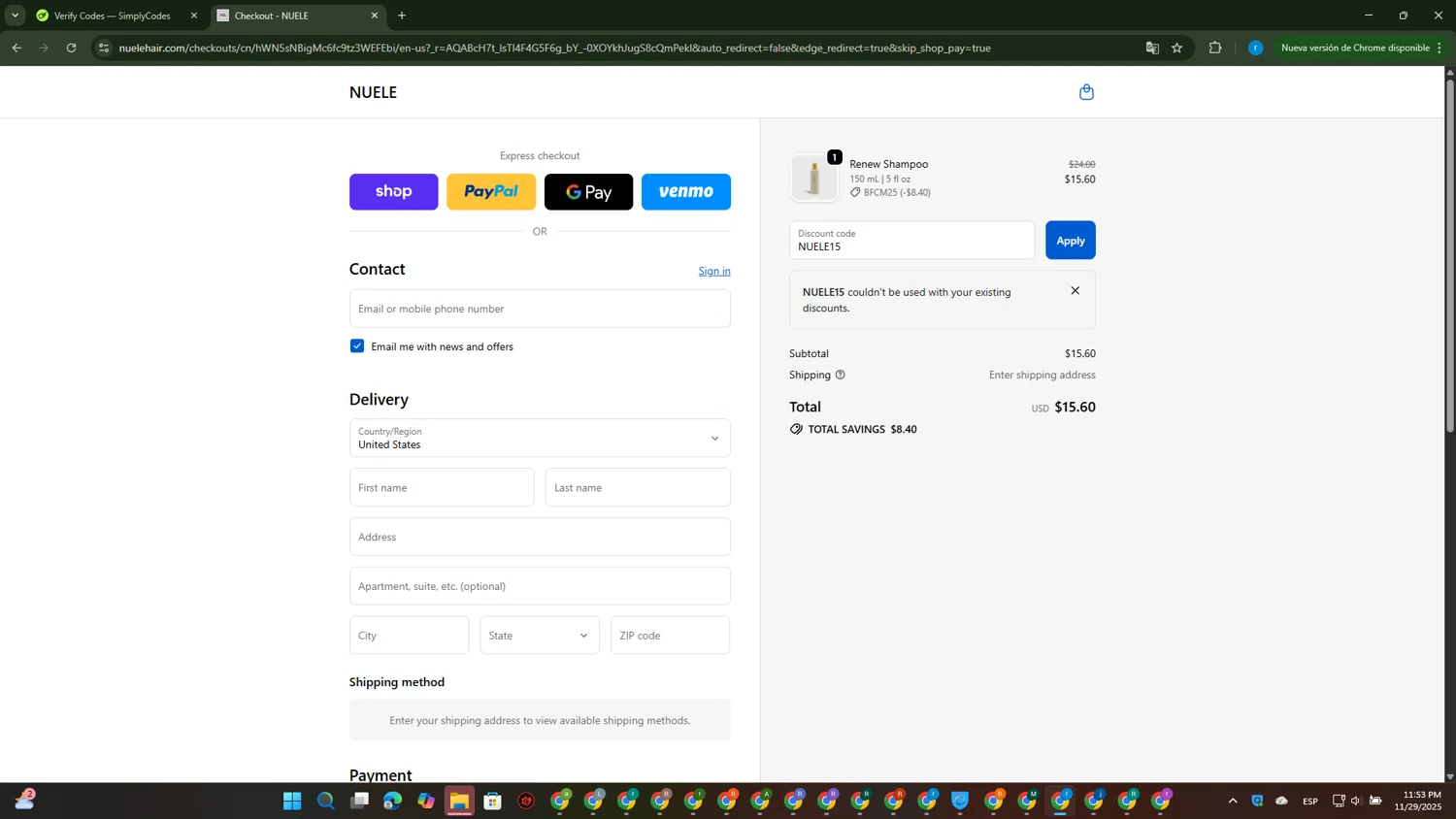Choose PayPal express checkout
This screenshot has height=819, width=1456.
tap(491, 192)
